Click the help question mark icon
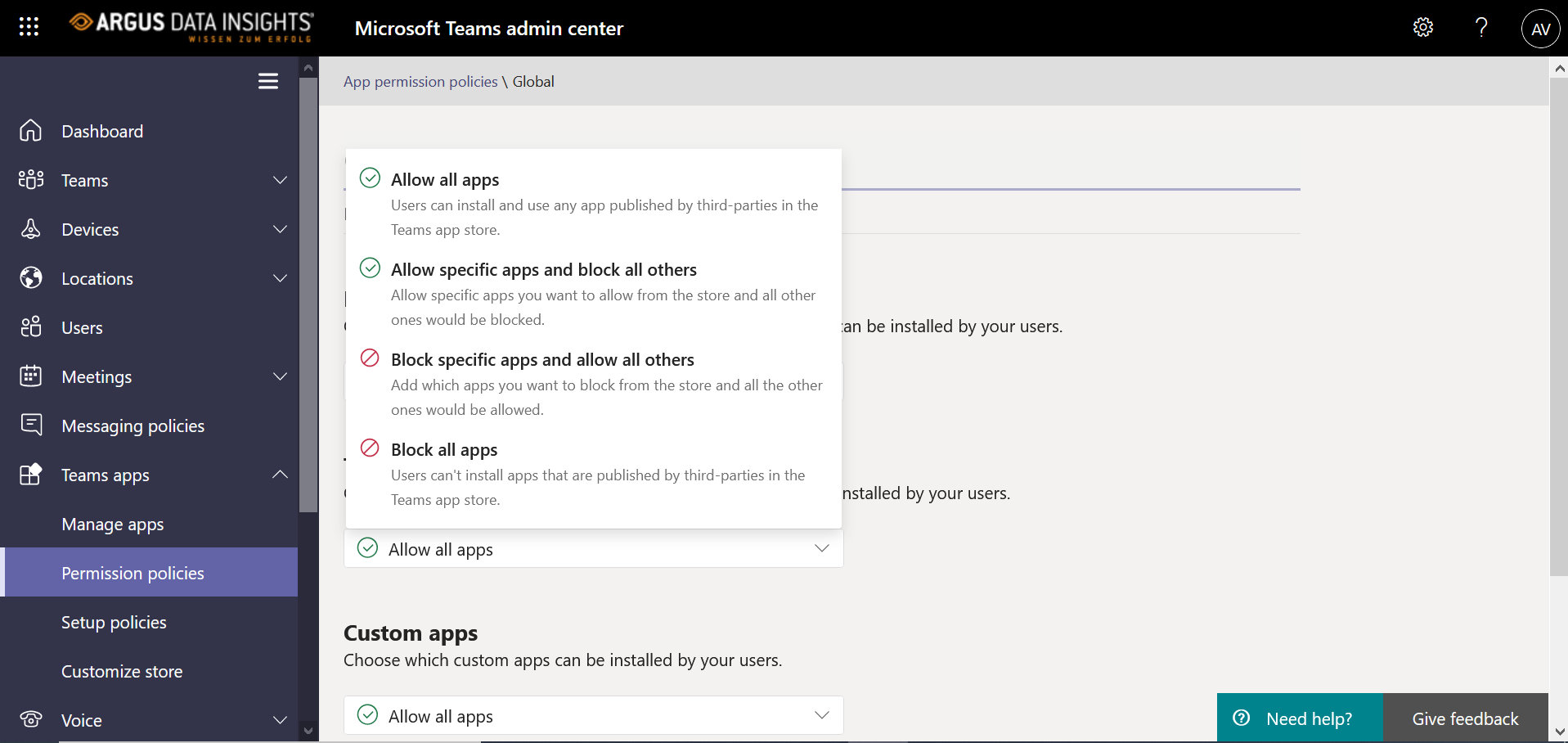This screenshot has width=1568, height=743. (1481, 27)
